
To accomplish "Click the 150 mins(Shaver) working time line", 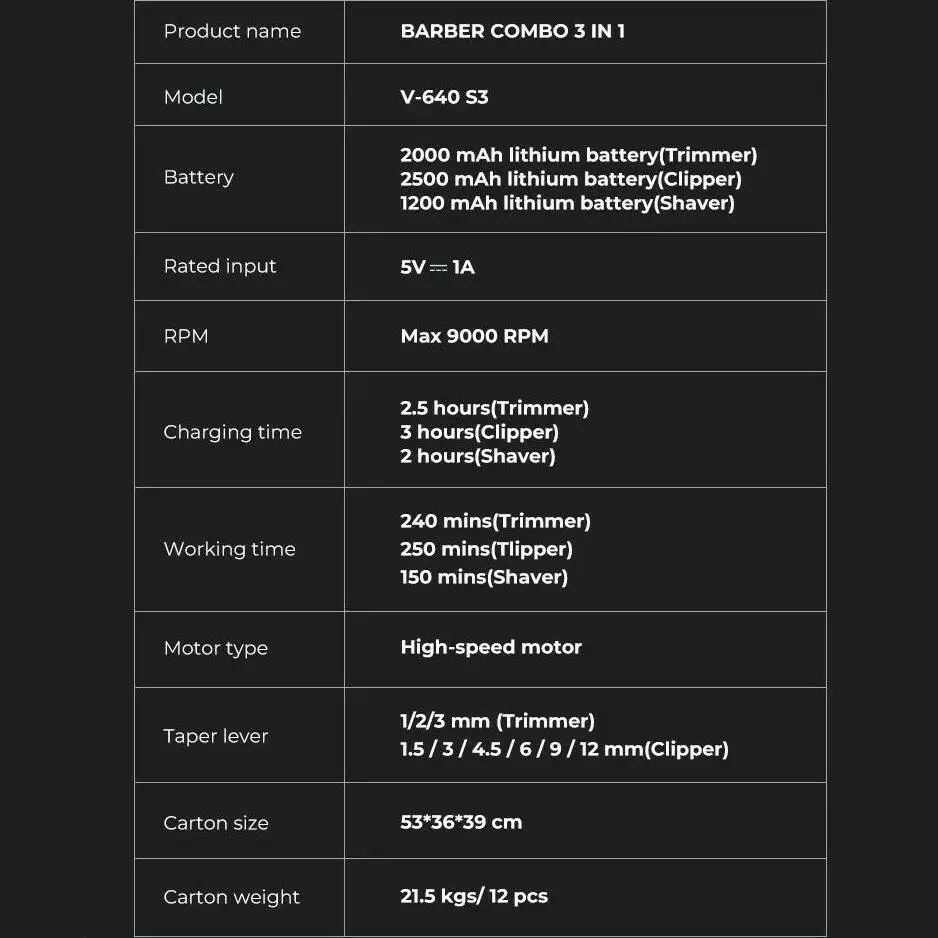I will pyautogui.click(x=484, y=577).
